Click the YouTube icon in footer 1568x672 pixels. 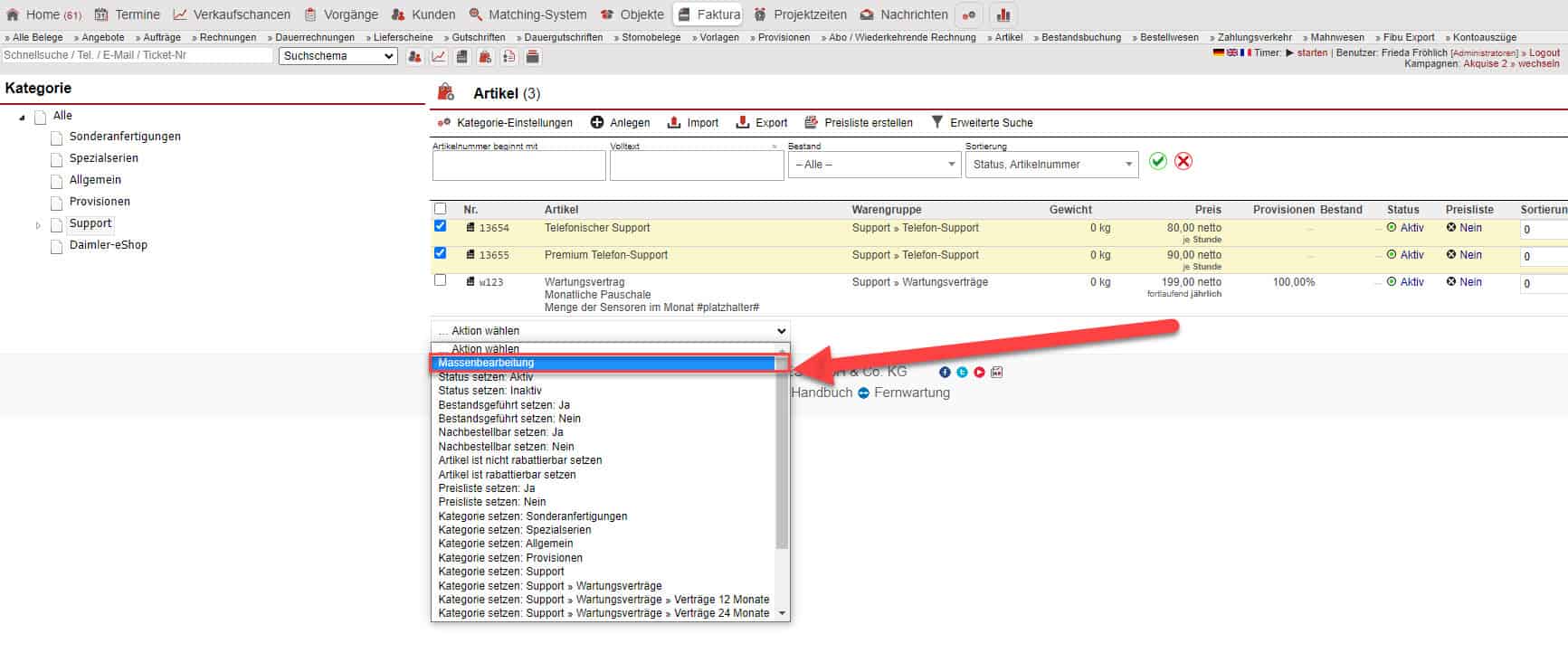(979, 373)
